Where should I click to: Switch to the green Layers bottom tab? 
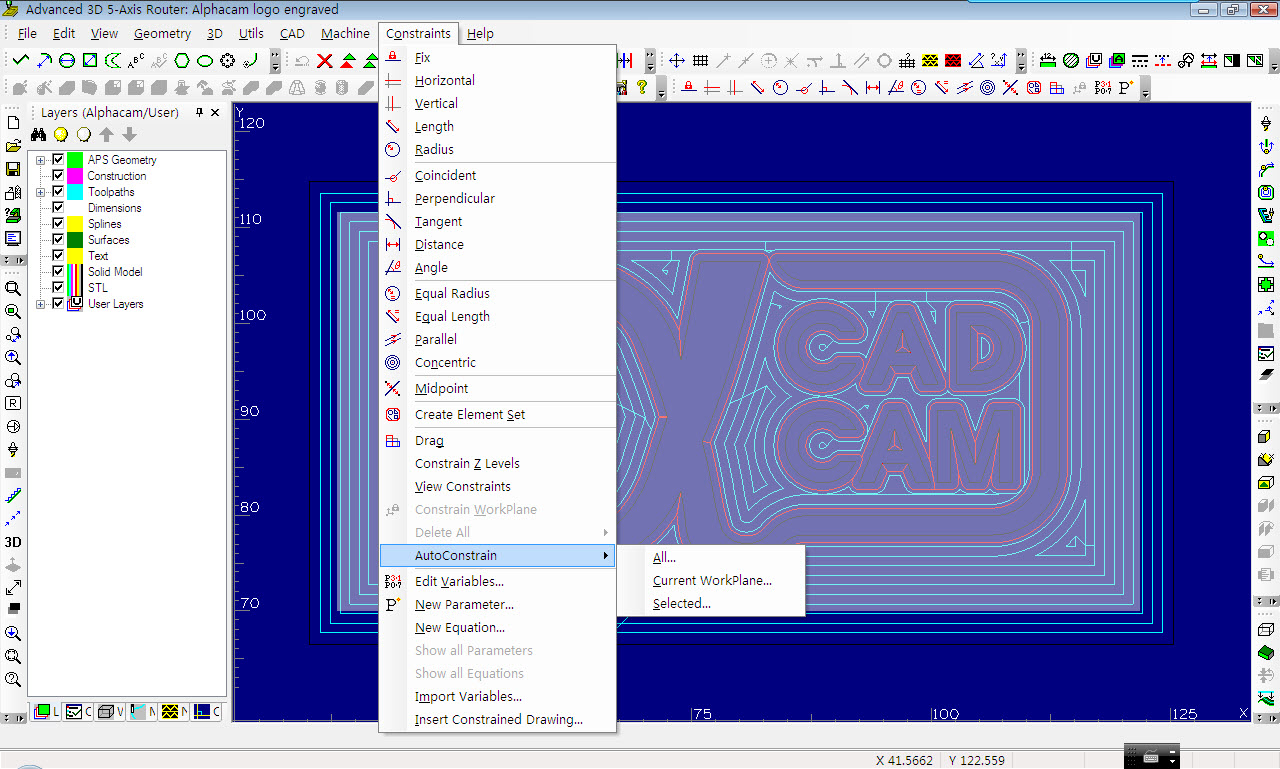point(46,712)
